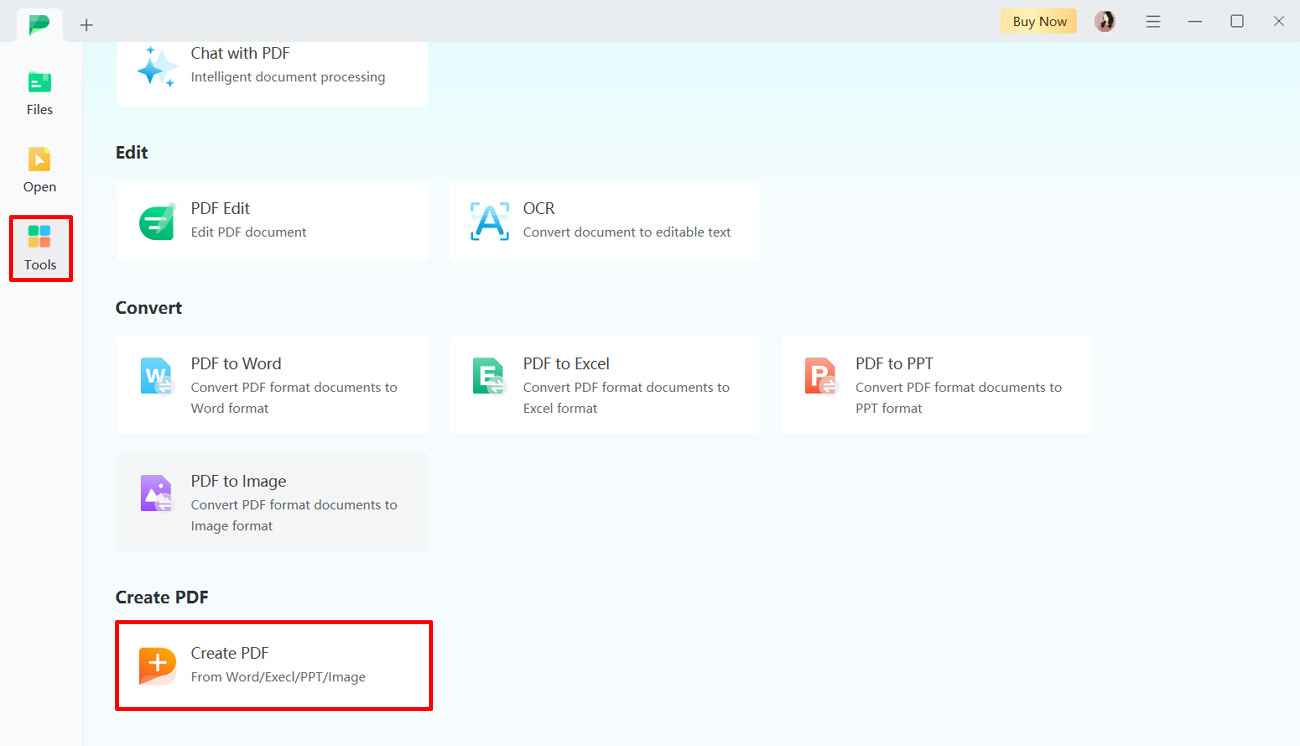Click the 'Create PDF' section heading
Viewport: 1300px width, 746px height.
point(162,597)
